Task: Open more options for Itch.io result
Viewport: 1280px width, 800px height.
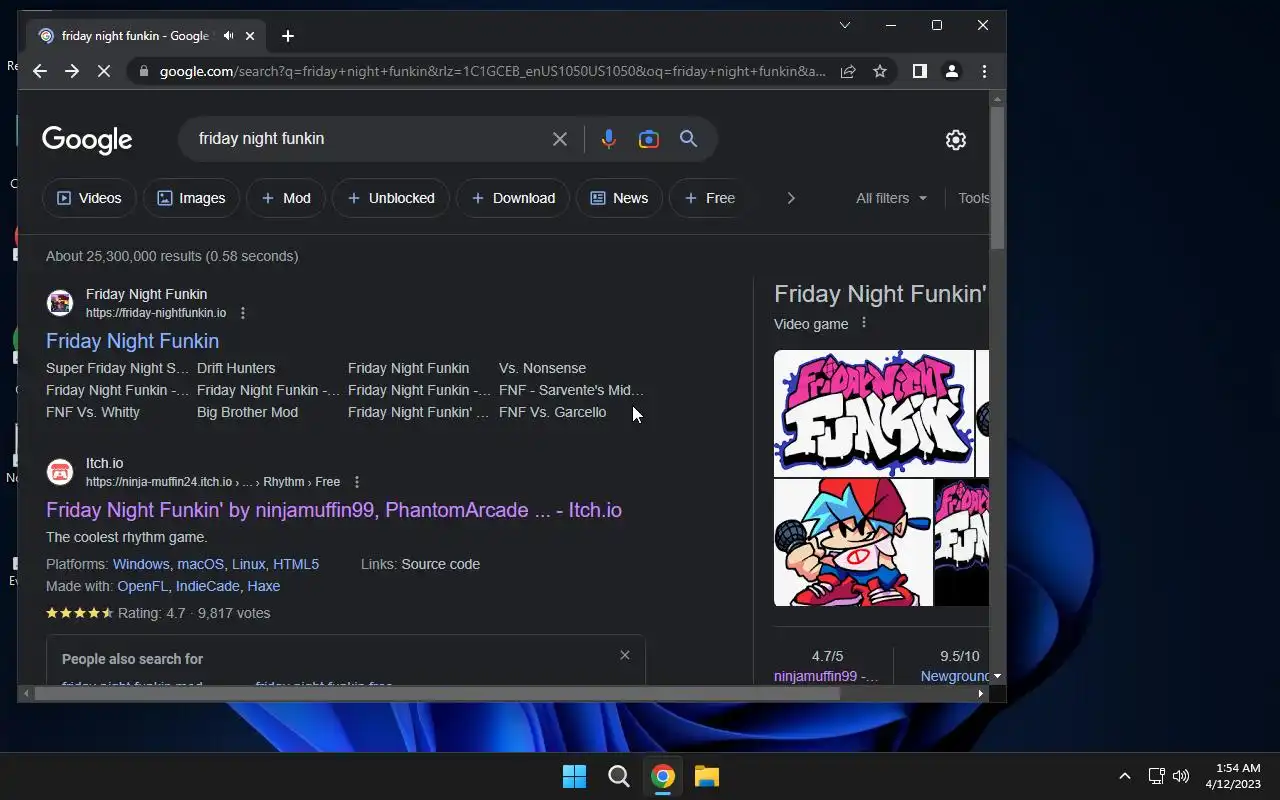Action: [357, 482]
